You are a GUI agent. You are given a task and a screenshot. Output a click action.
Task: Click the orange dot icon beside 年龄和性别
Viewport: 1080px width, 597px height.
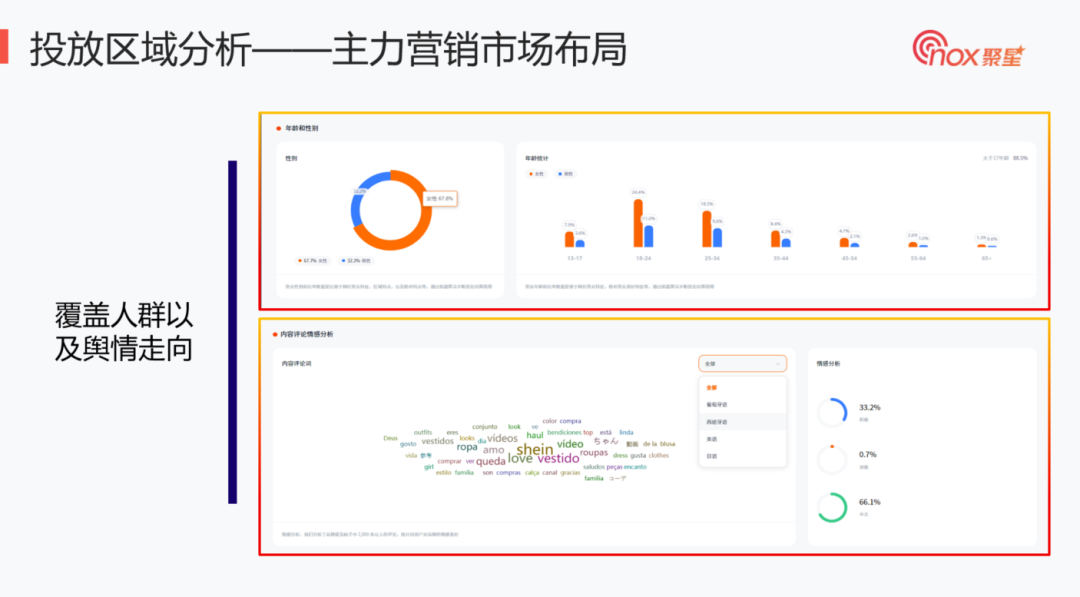[277, 128]
